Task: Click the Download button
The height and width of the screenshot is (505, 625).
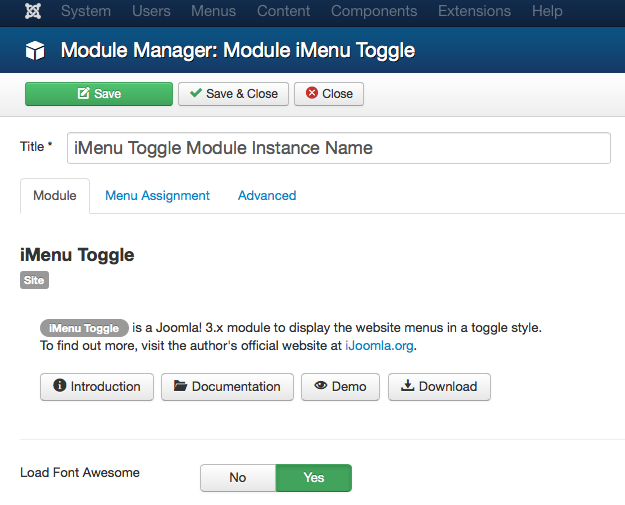Action: (x=439, y=387)
